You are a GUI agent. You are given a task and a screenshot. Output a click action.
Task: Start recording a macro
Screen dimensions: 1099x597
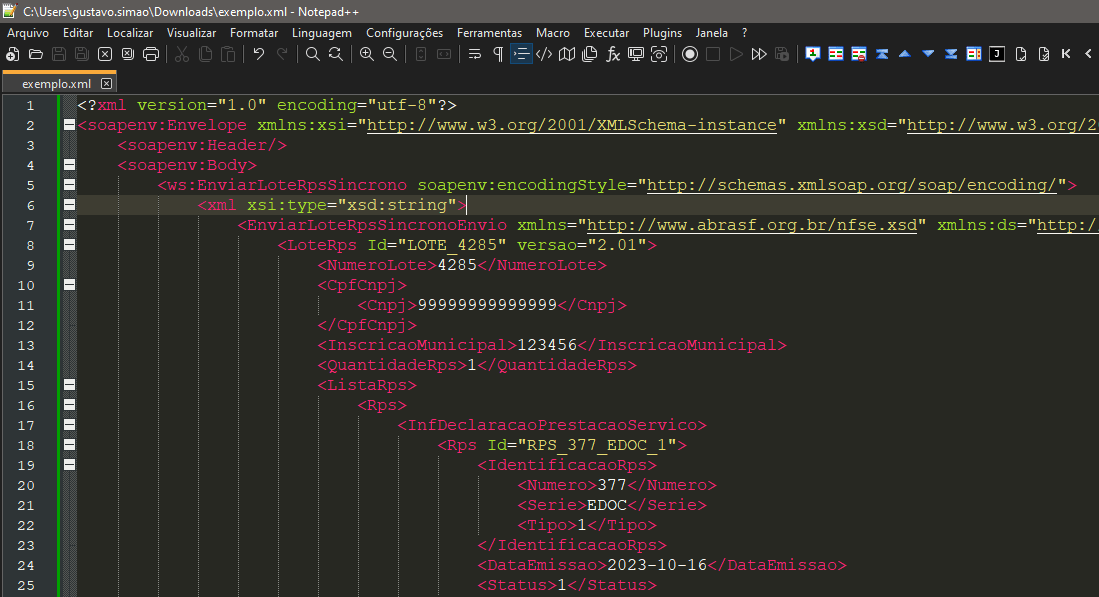[690, 55]
